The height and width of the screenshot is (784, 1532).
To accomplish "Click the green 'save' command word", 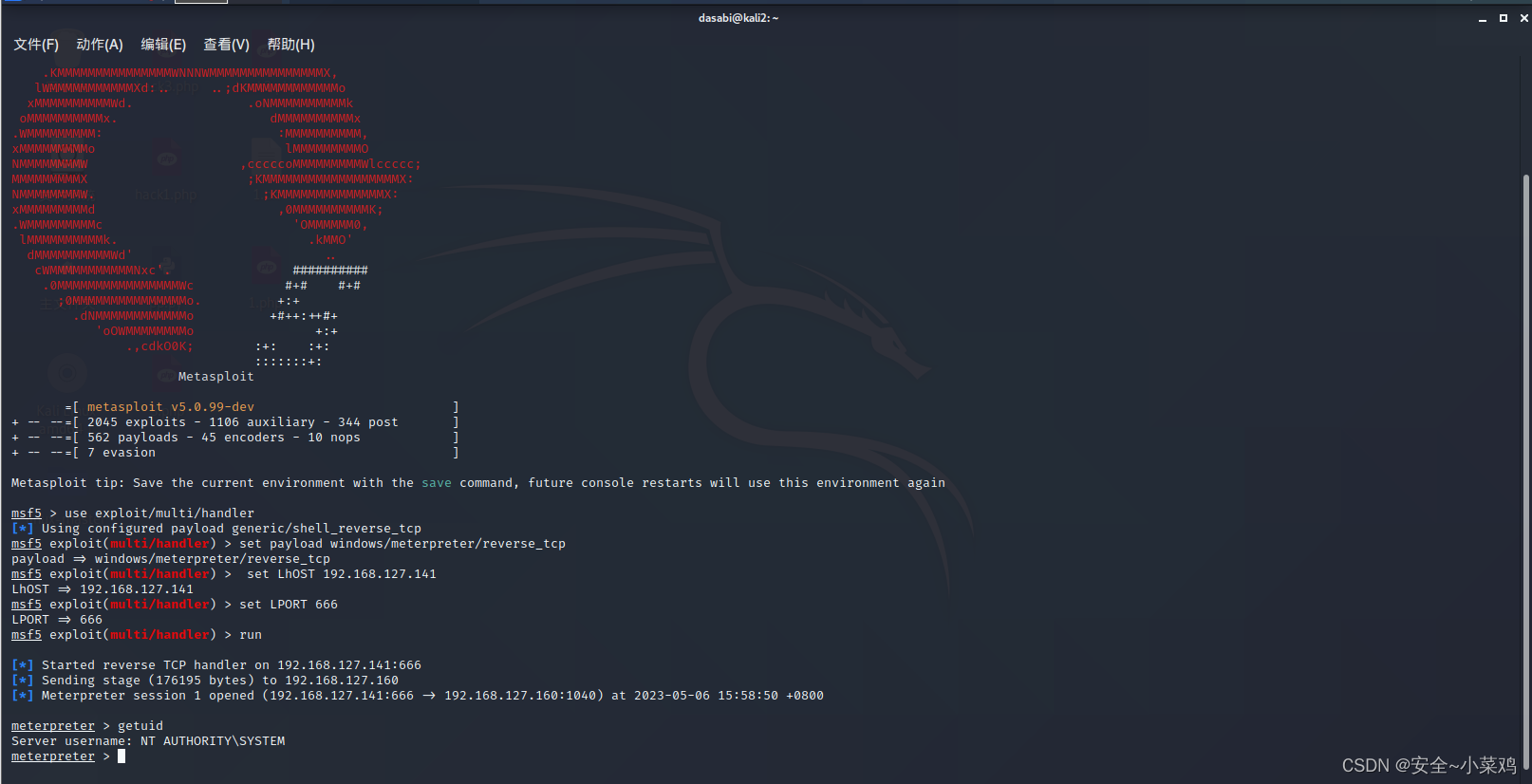I will (x=437, y=483).
